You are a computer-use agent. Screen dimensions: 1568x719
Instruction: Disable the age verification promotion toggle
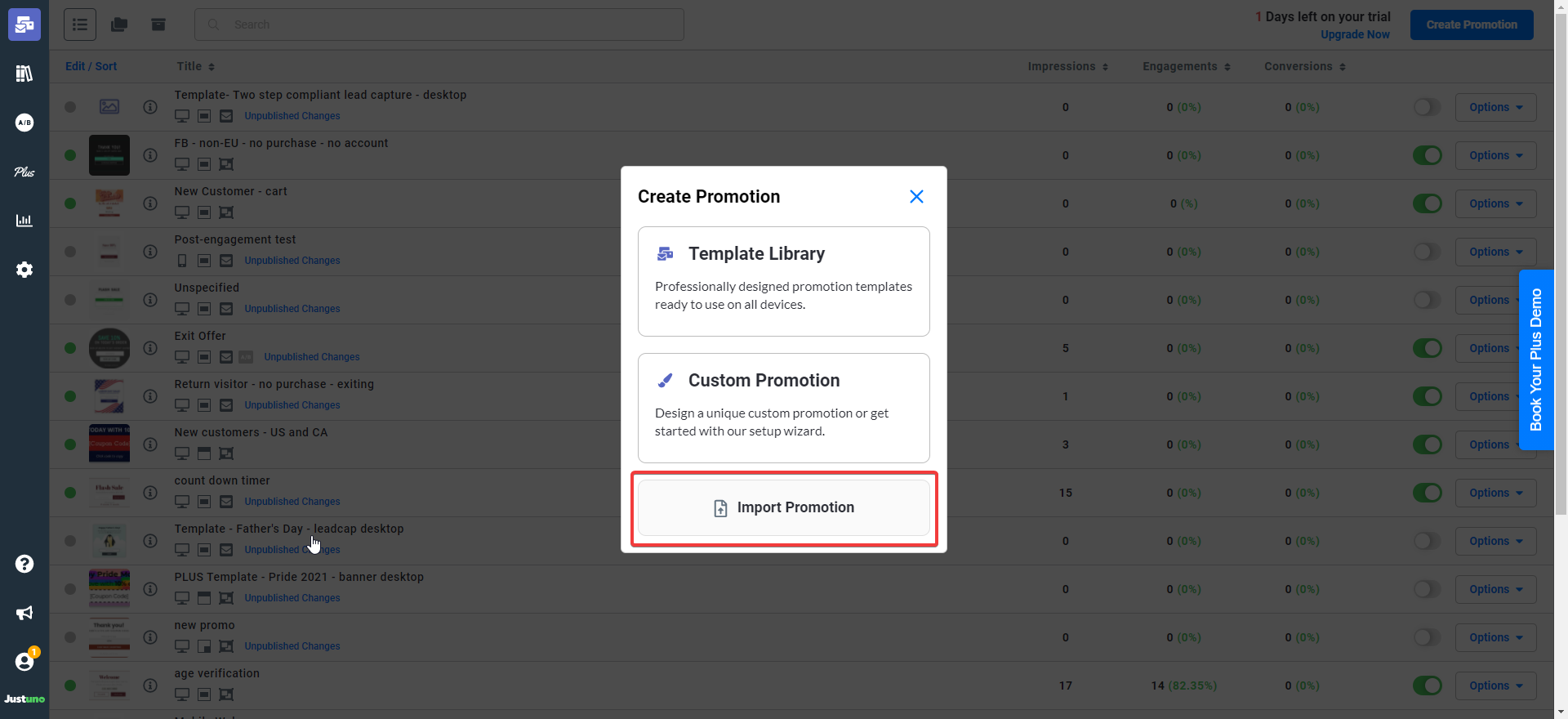pos(1427,686)
